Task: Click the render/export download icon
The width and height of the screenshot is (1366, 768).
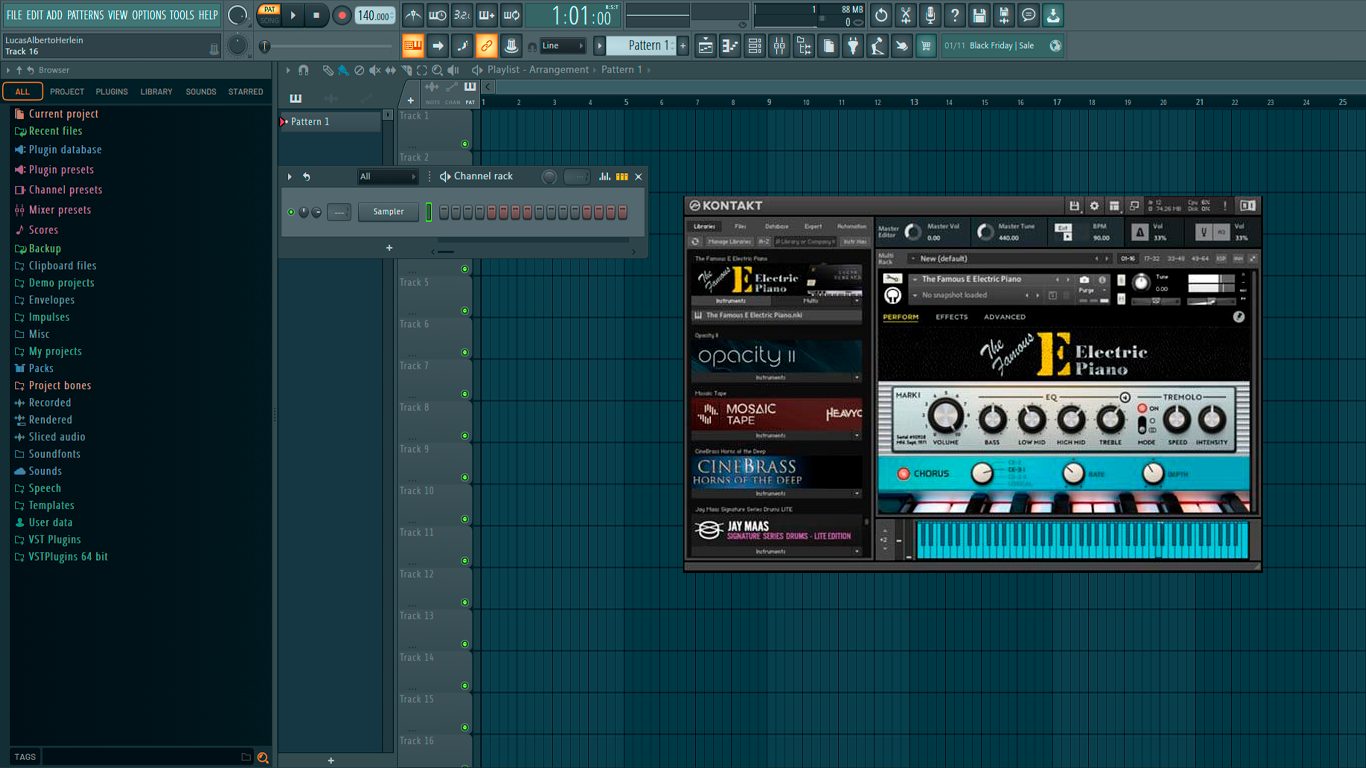Action: coord(1053,15)
